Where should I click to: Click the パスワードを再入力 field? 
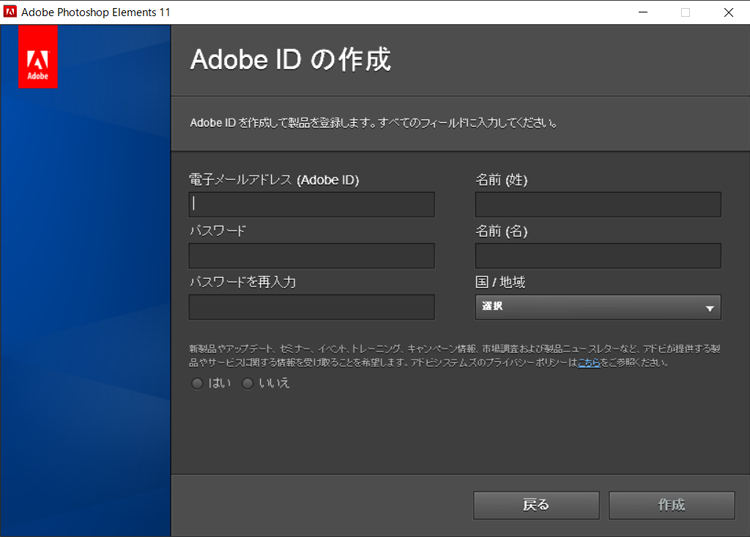tap(311, 307)
